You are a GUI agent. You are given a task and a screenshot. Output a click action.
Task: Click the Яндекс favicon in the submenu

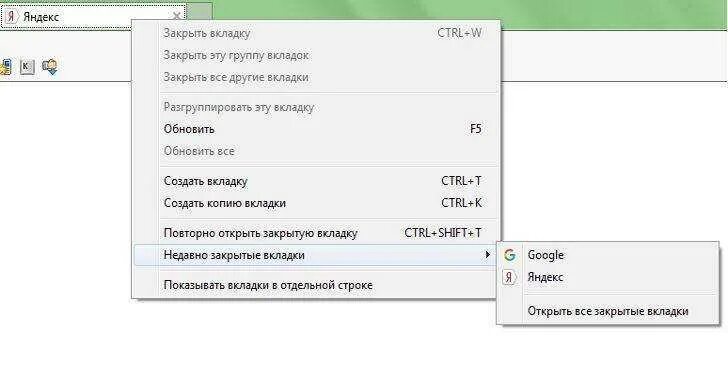[510, 278]
